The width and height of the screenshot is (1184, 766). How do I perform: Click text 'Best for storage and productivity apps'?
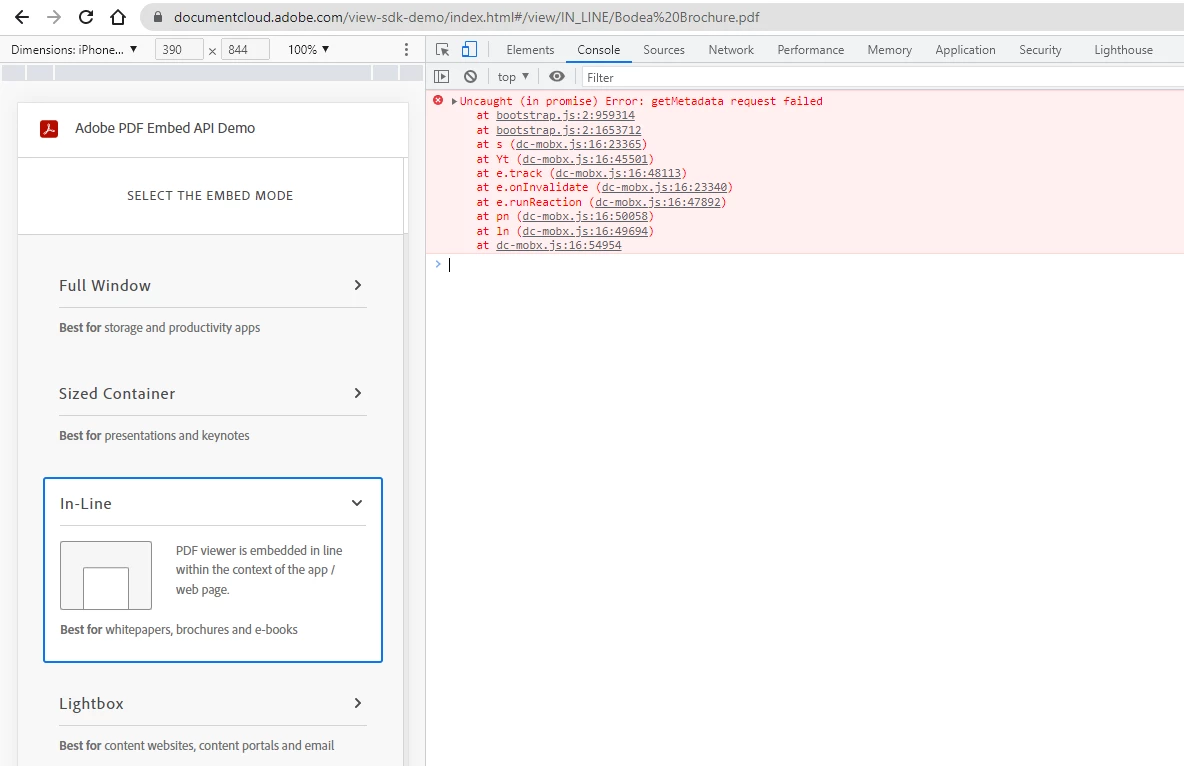[159, 328]
